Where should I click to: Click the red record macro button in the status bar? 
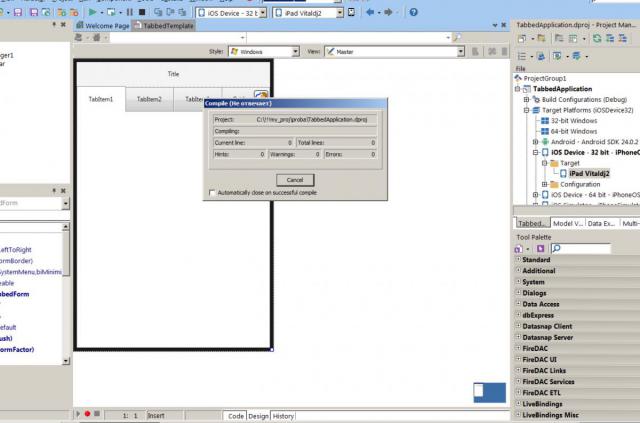[x=87, y=414]
